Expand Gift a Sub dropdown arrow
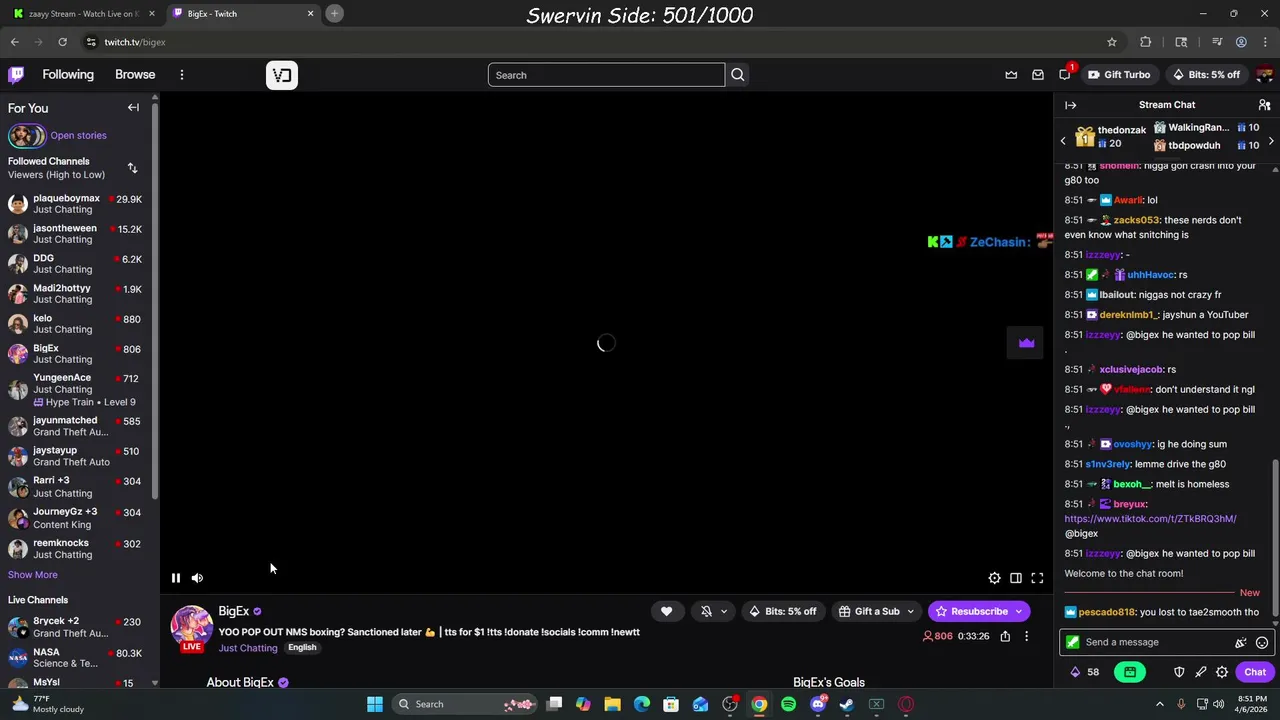This screenshot has height=720, width=1280. click(x=910, y=611)
